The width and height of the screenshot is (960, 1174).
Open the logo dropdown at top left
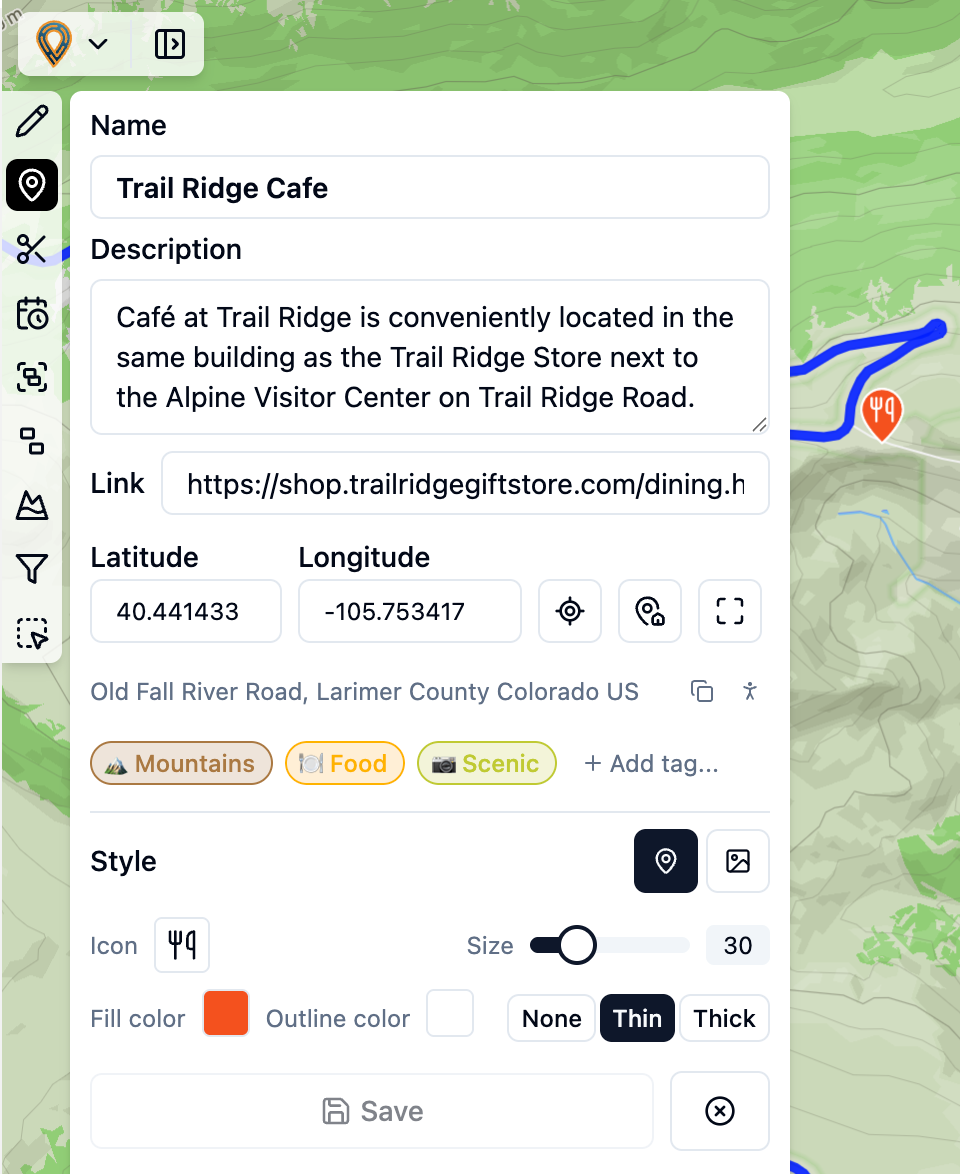[97, 44]
